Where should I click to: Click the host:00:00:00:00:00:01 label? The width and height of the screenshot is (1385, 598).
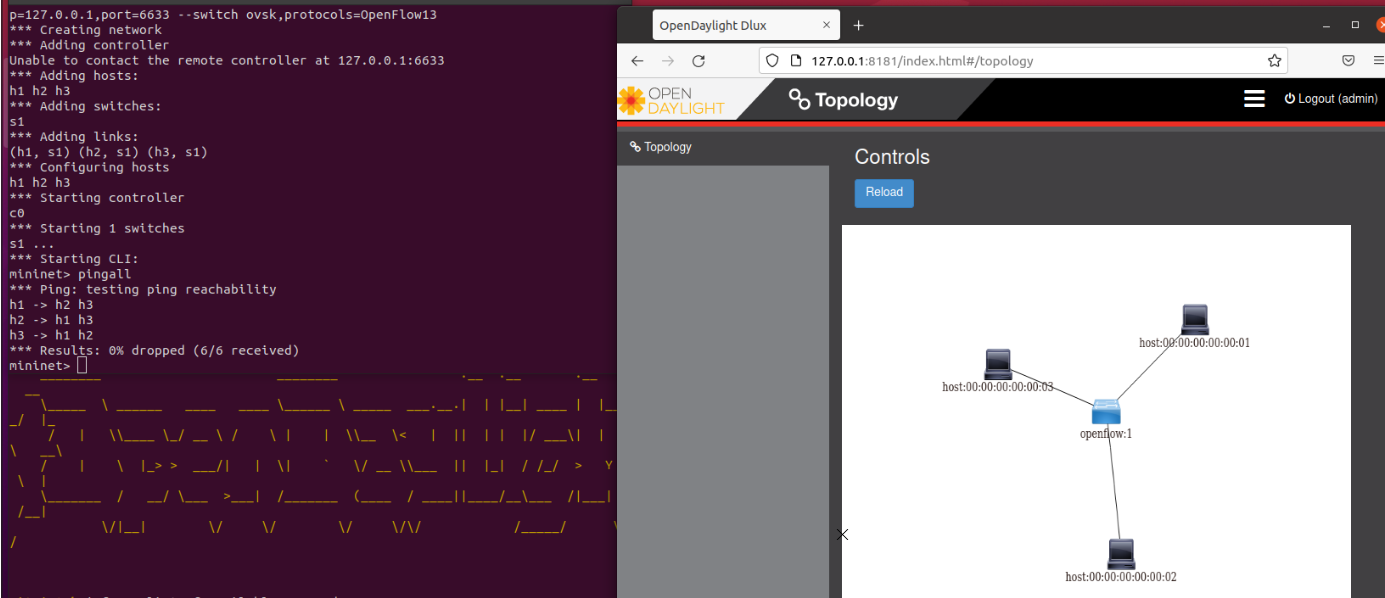coord(1194,342)
